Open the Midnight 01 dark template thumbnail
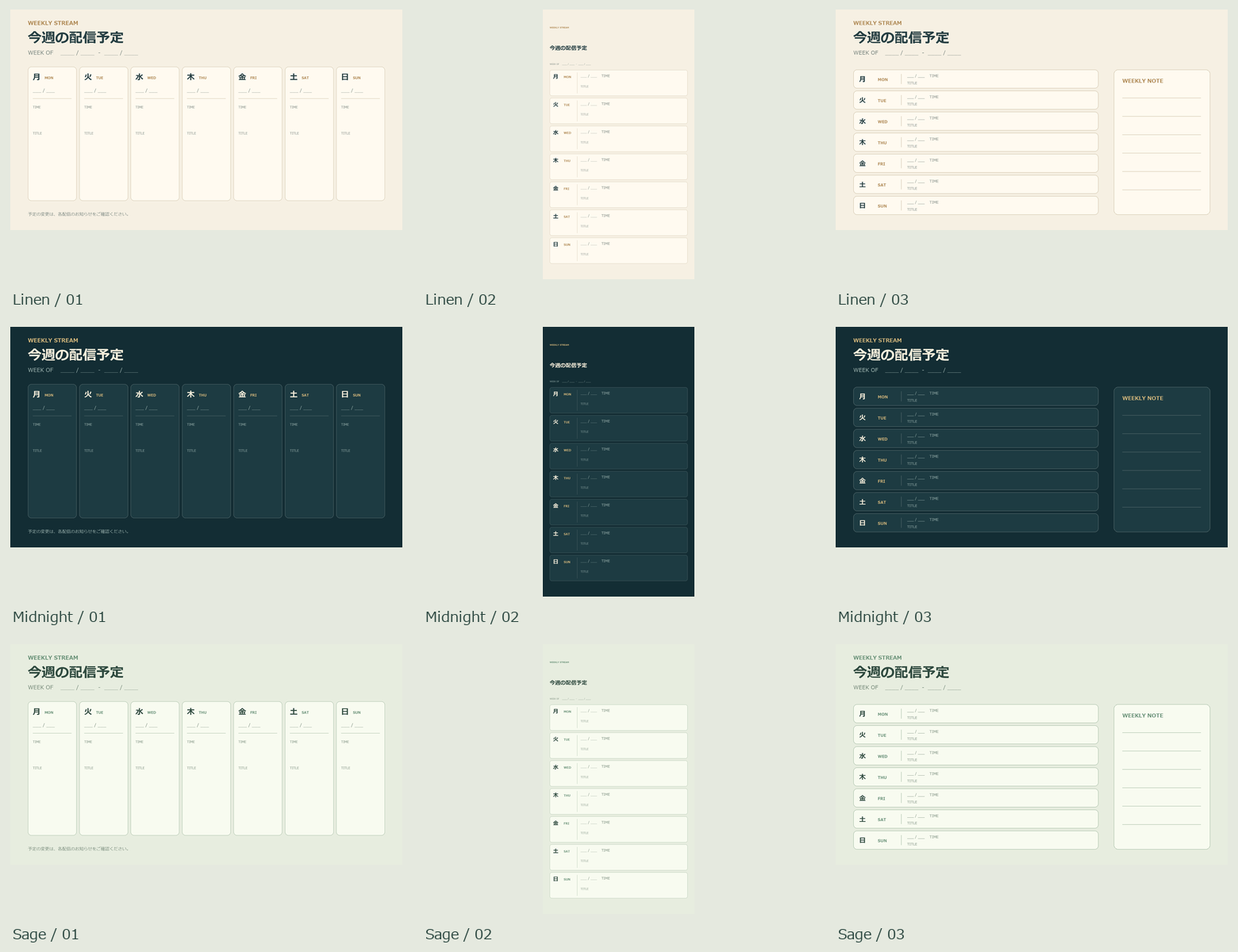The image size is (1238, 952). 206,437
